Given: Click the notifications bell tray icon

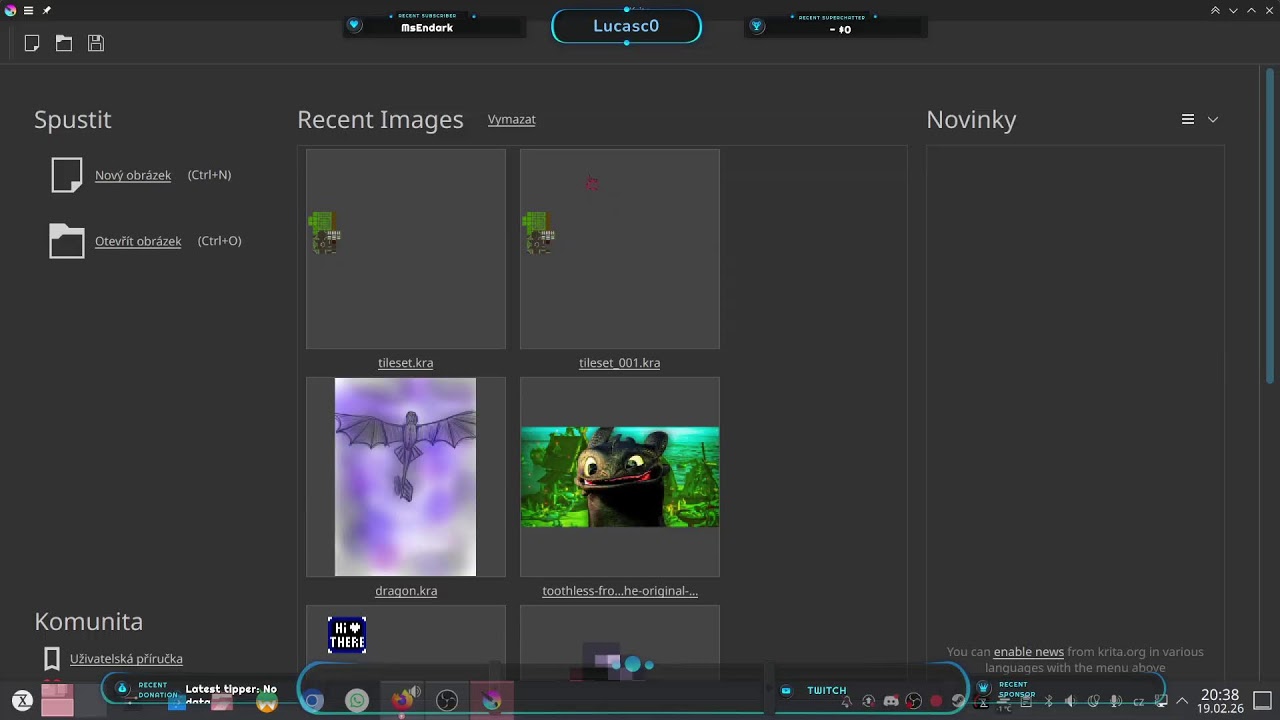Looking at the screenshot, I should pos(846,702).
